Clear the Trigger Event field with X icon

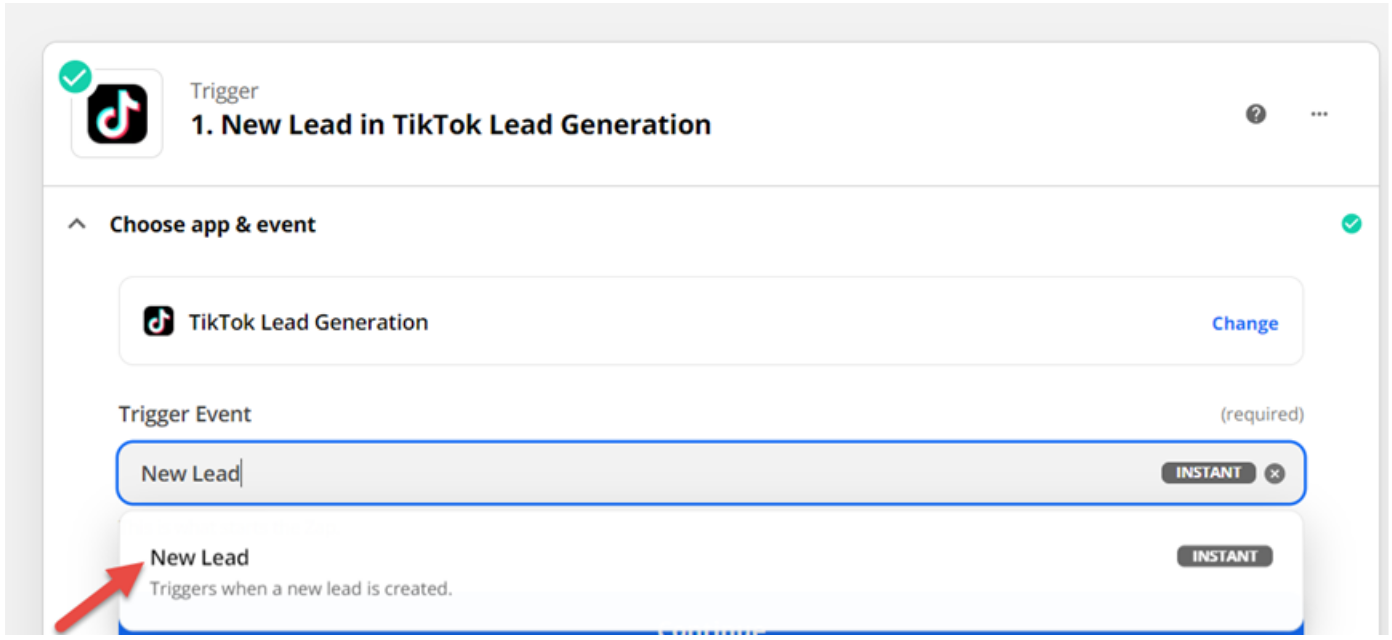click(1274, 473)
